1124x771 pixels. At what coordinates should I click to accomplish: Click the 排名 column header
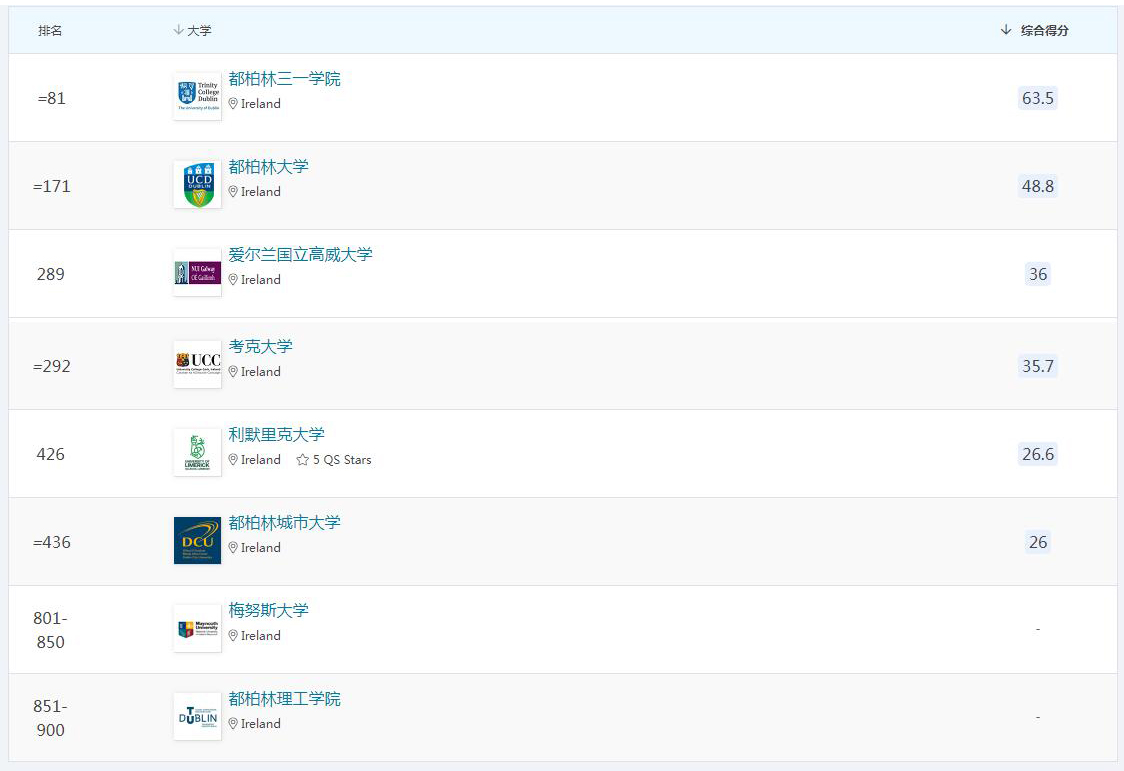50,31
